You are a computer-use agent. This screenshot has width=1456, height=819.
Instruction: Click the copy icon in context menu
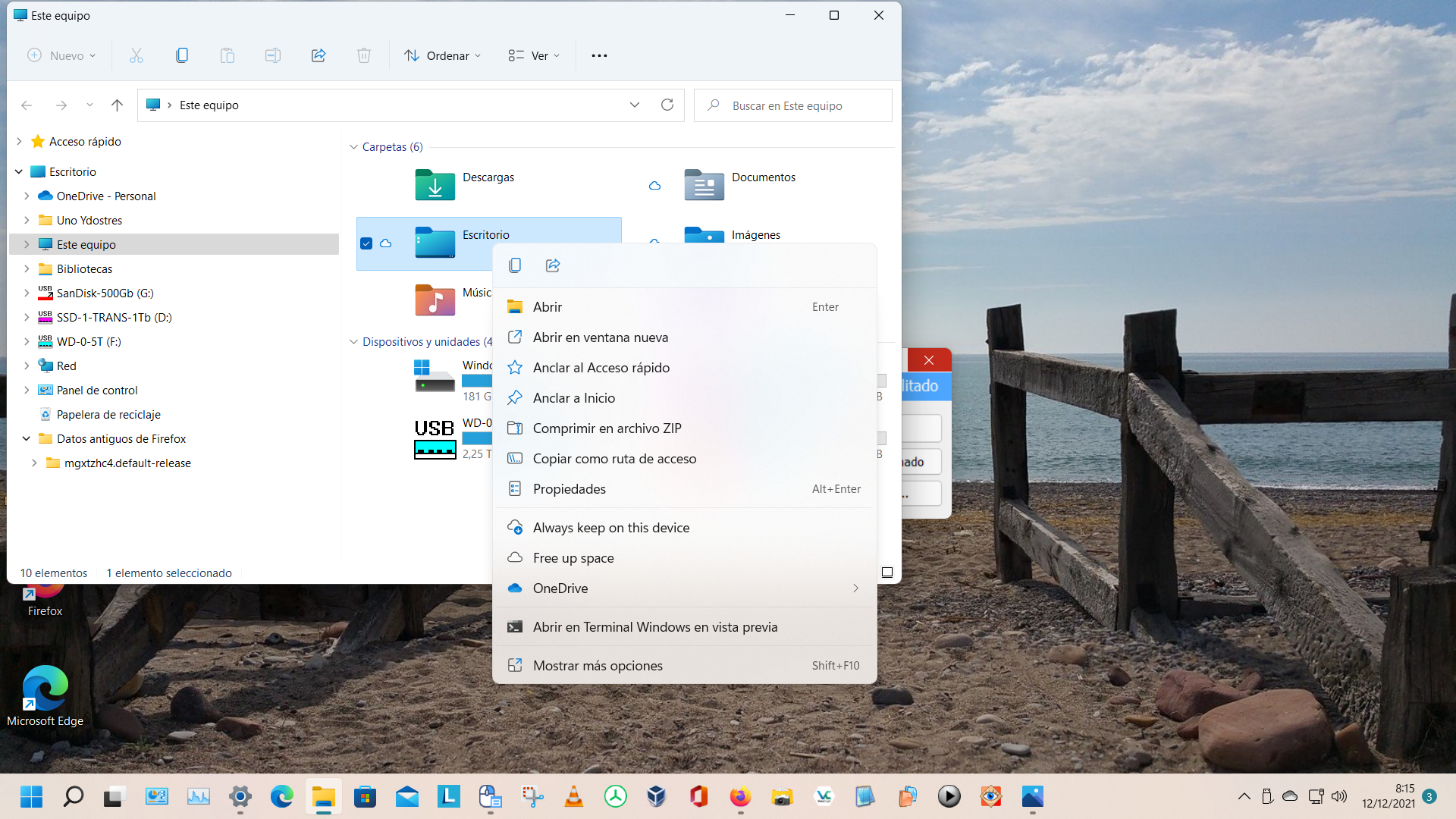click(515, 265)
